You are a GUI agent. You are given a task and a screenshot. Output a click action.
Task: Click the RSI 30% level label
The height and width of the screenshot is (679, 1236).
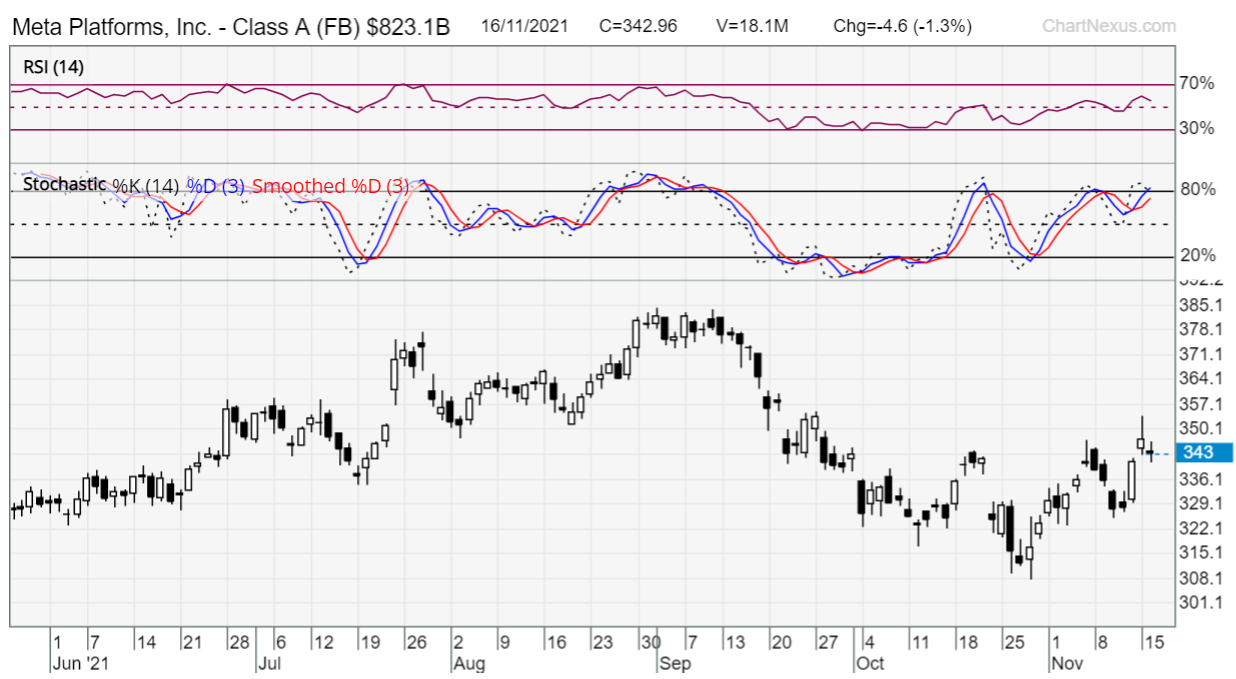pos(1196,128)
